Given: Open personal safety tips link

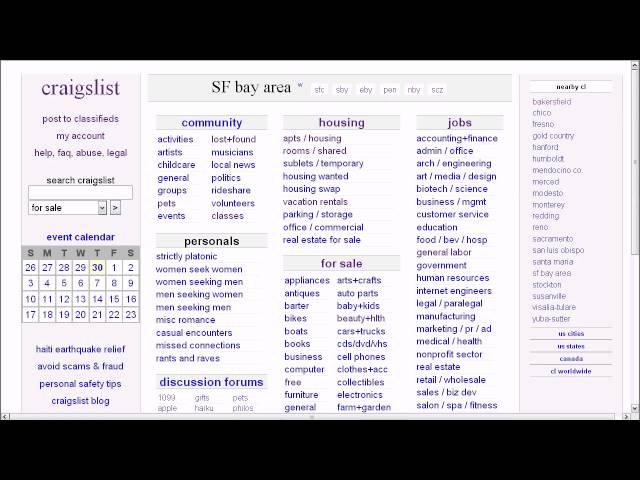Looking at the screenshot, I should (x=80, y=384).
